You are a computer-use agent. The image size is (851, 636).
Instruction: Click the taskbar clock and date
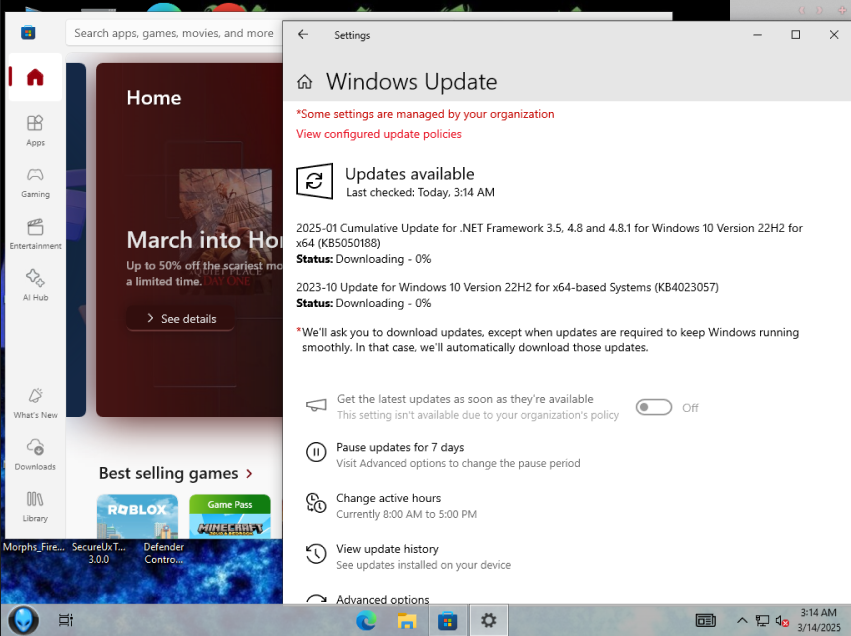pyautogui.click(x=818, y=620)
